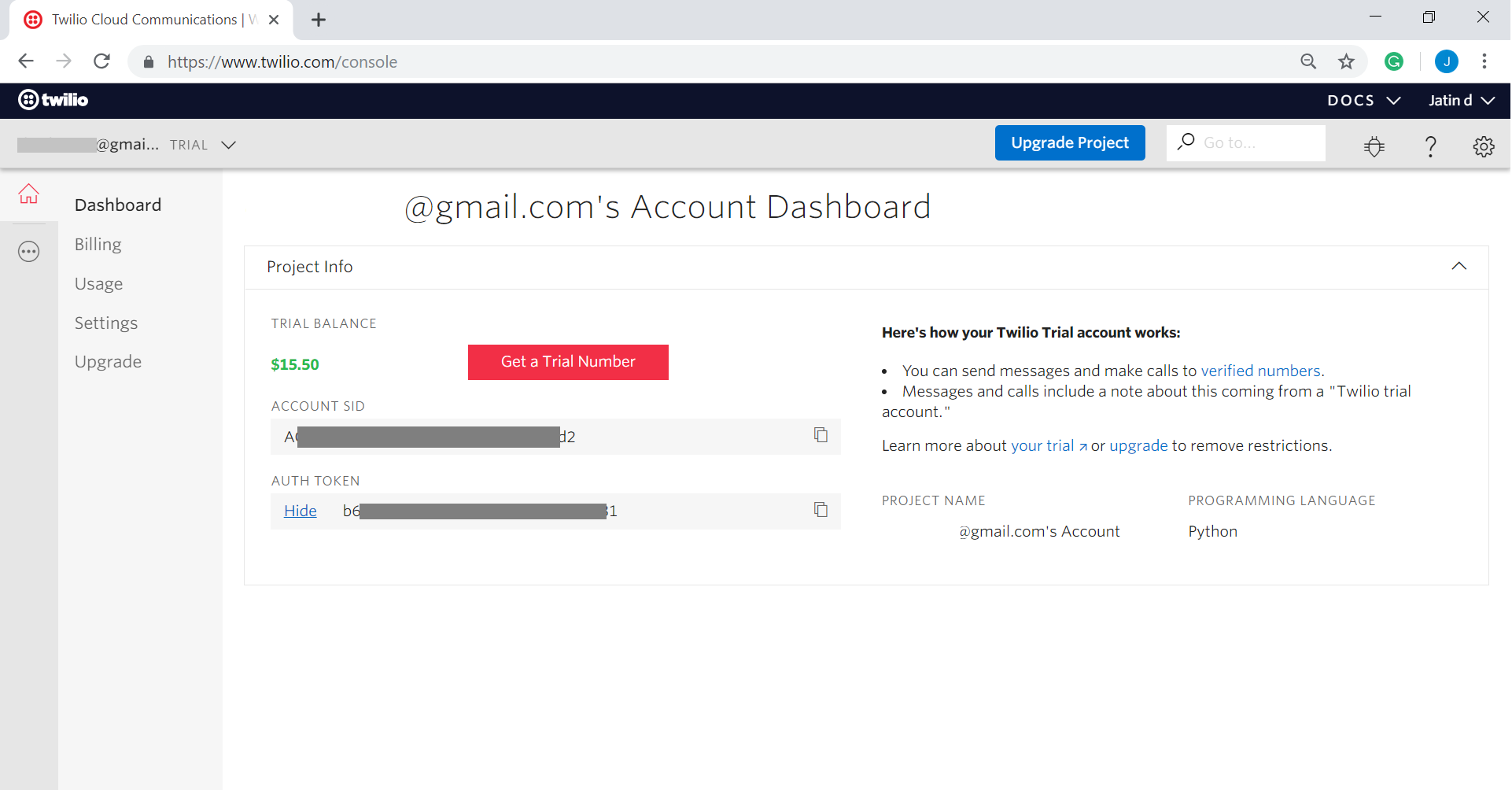
Task: Open the Chrome three-dot menu
Action: pos(1484,61)
